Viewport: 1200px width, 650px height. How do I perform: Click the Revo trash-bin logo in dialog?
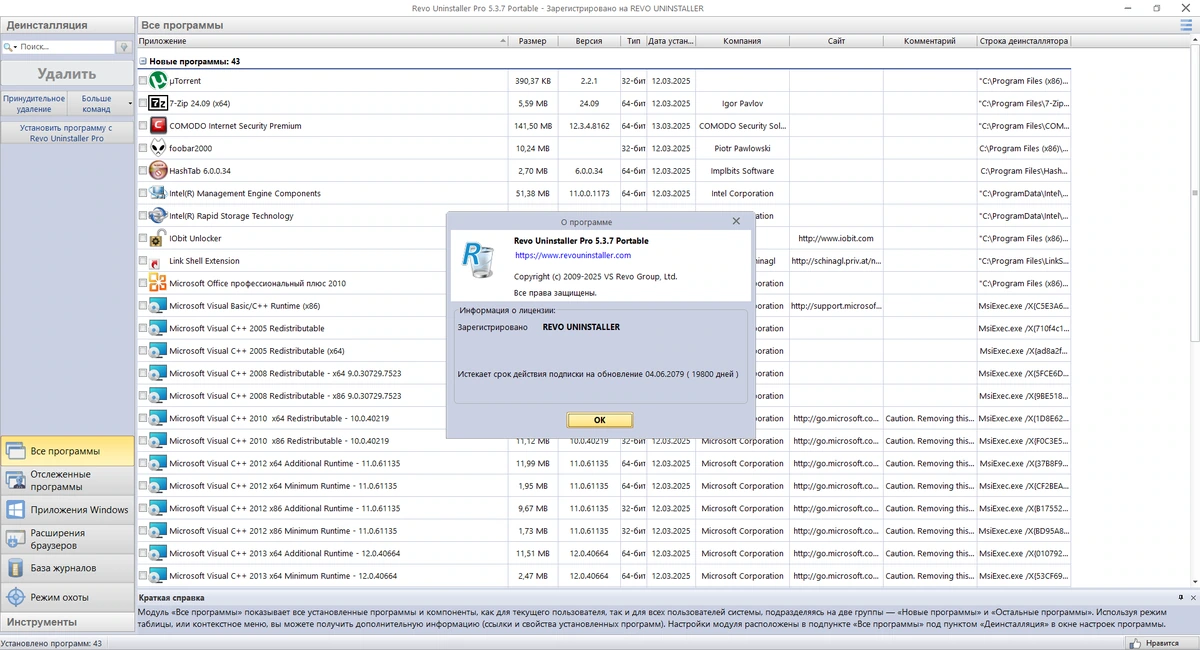(x=478, y=261)
